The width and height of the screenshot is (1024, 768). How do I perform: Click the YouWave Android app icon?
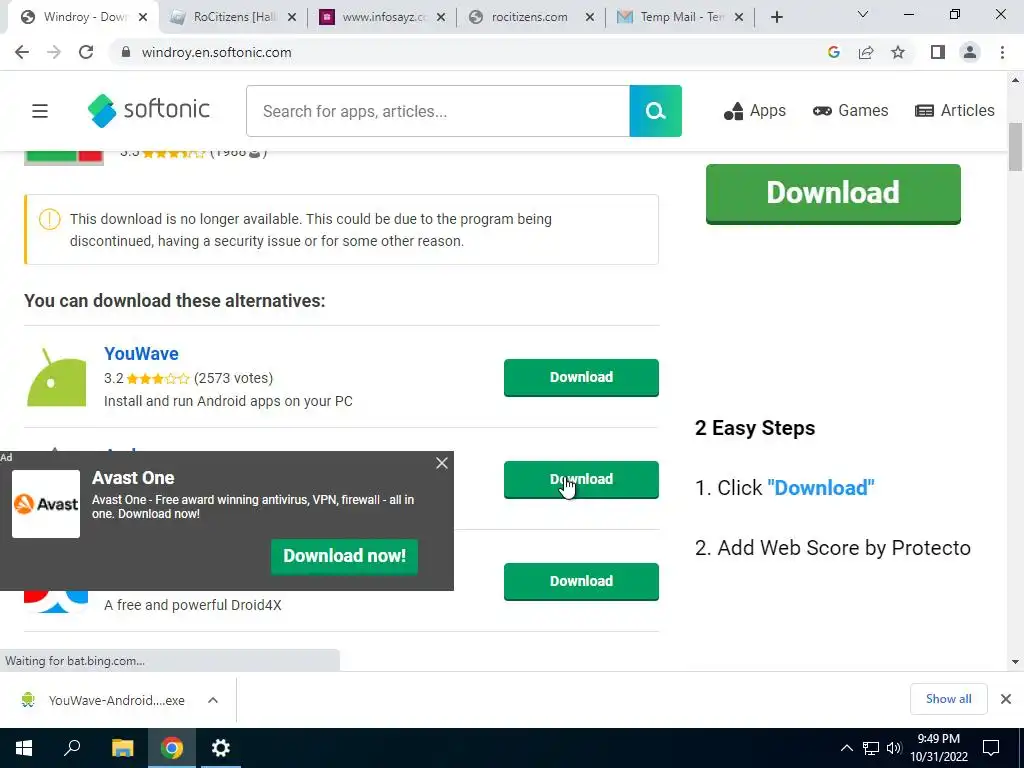pyautogui.click(x=56, y=377)
